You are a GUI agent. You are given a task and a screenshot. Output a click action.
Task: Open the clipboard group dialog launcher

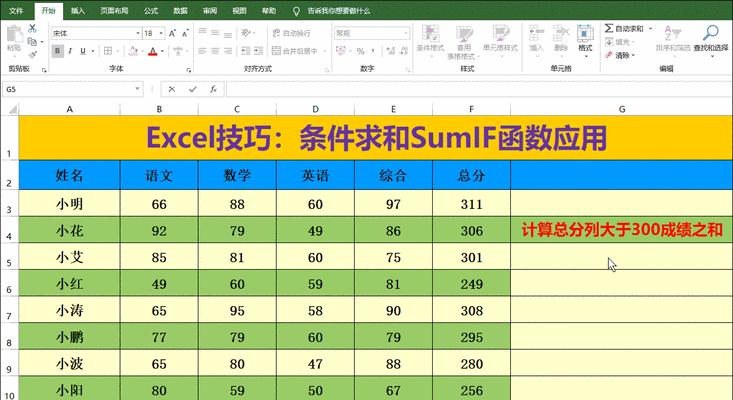(x=44, y=70)
